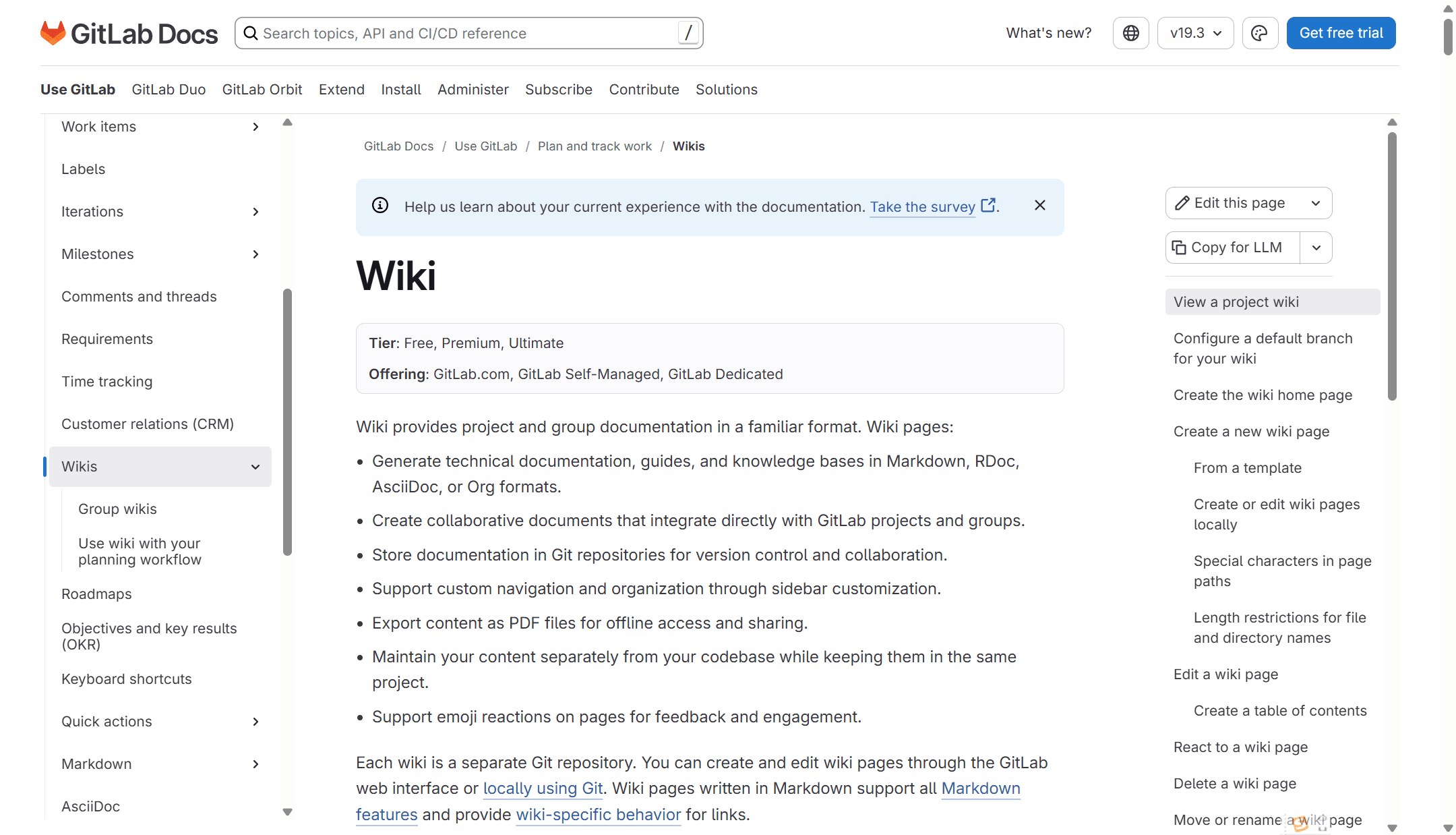Expand the Edit this page dropdown arrow
The image size is (1456, 835).
[x=1316, y=203]
